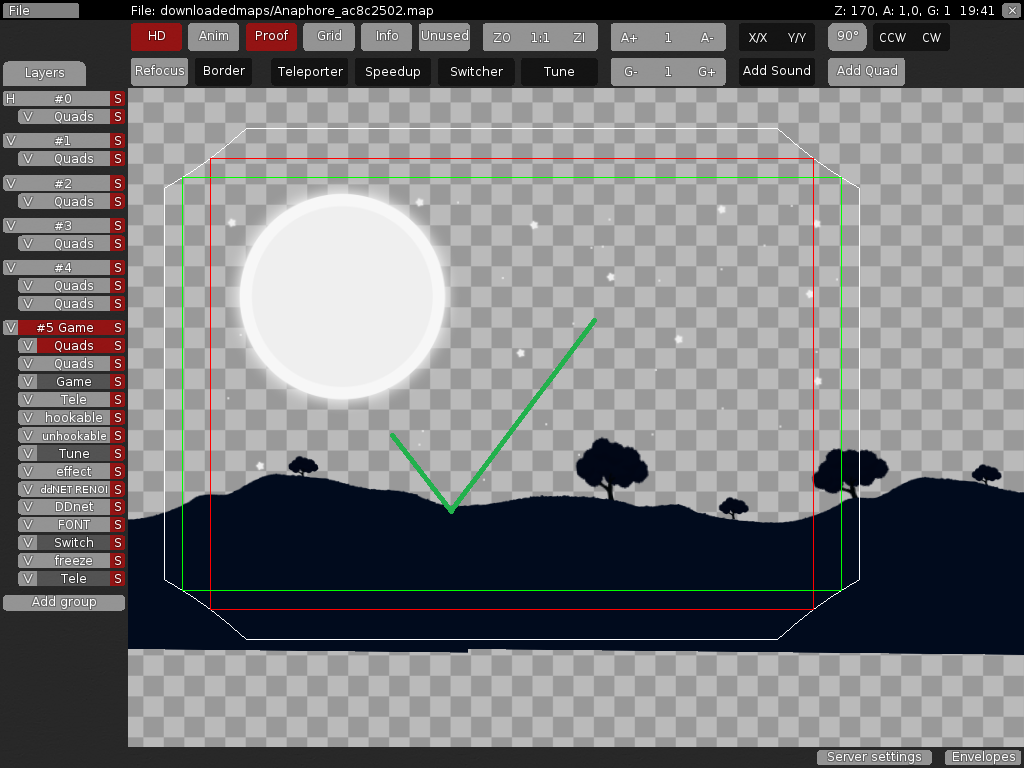
Task: Zoom in using the ZI control
Action: (x=579, y=36)
